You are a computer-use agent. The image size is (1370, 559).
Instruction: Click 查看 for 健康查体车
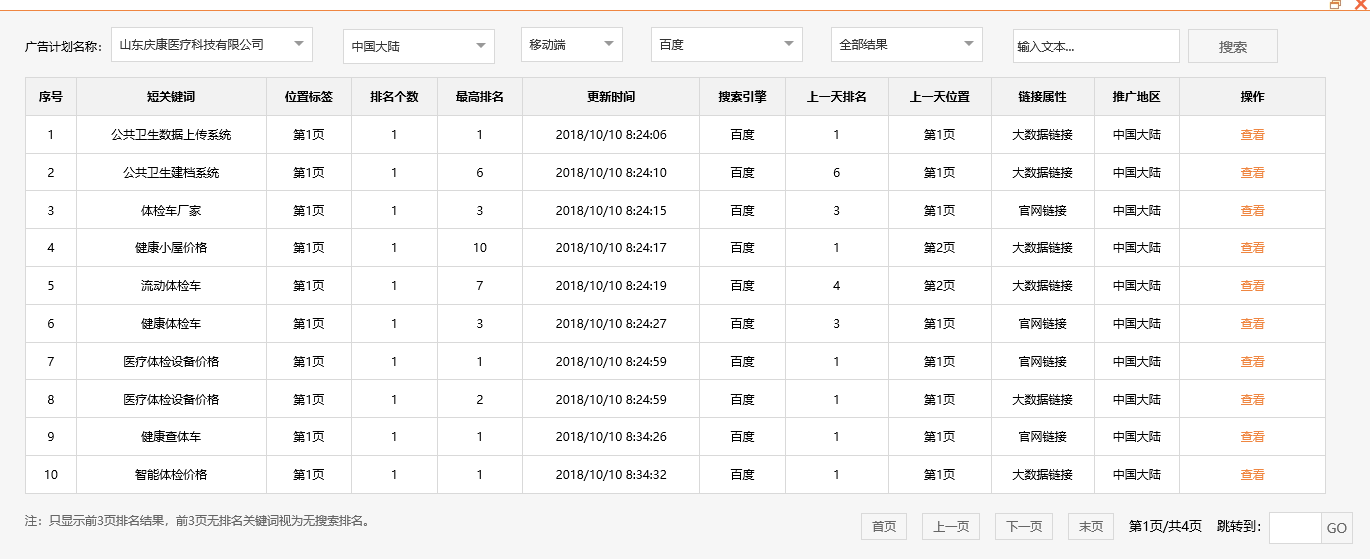pyautogui.click(x=1252, y=437)
